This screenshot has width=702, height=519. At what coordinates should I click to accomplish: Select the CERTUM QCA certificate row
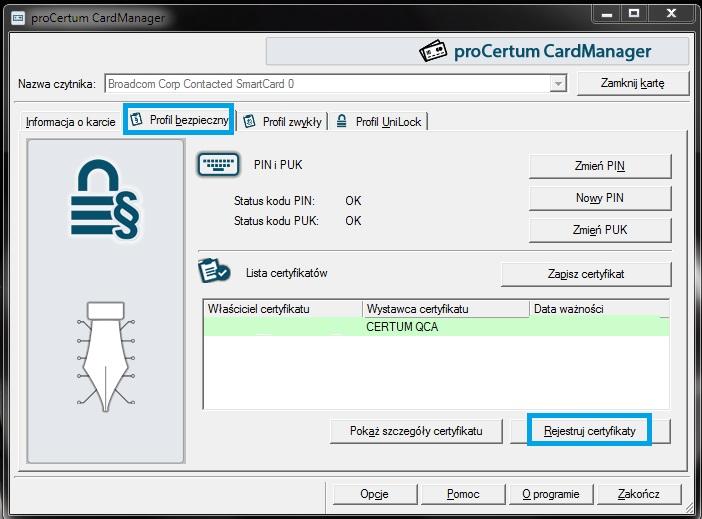click(437, 327)
